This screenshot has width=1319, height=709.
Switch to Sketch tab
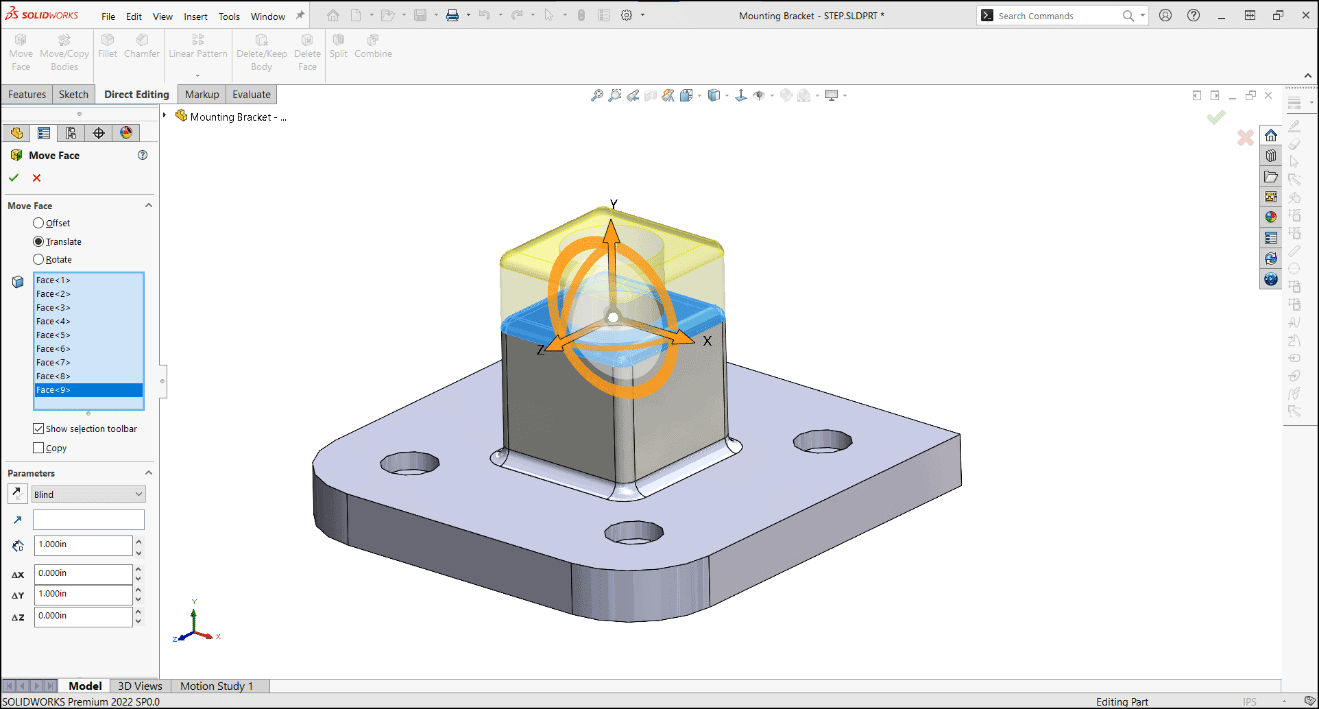click(74, 94)
